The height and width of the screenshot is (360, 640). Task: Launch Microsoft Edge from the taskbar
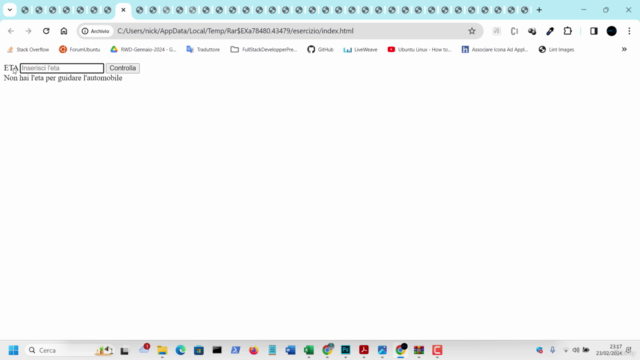point(180,350)
